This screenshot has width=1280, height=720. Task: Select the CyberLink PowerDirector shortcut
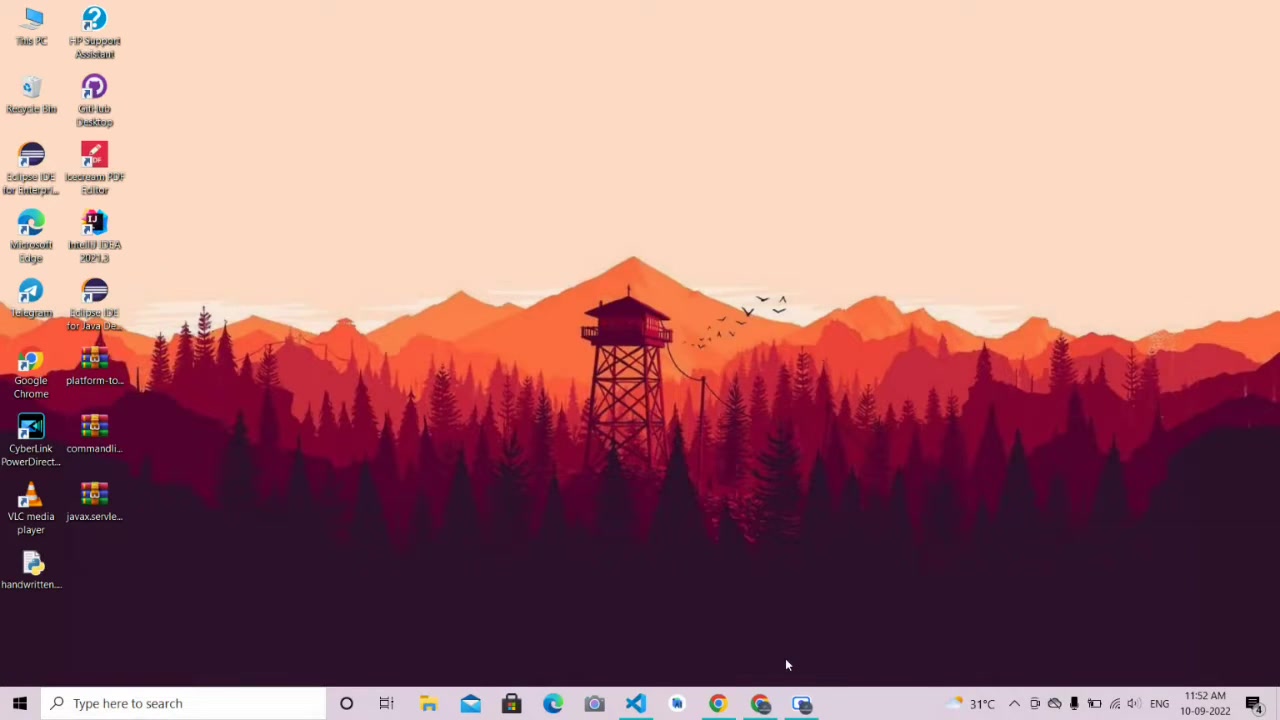(31, 441)
